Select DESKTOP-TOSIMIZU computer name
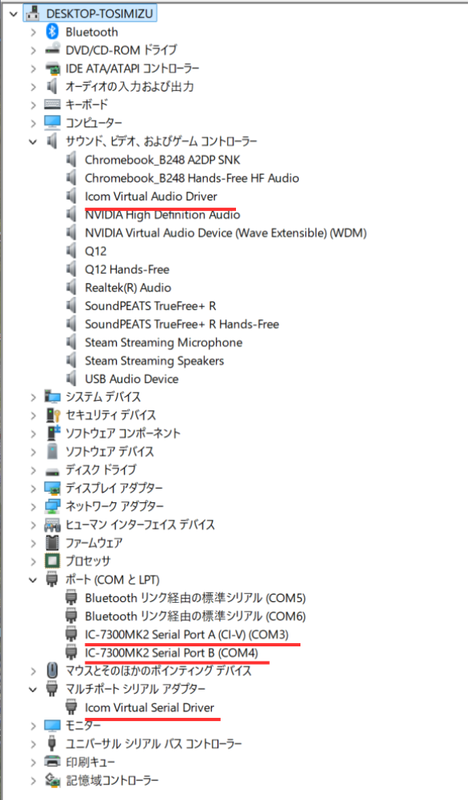Screen dimensions: 472x800 [x=99, y=14]
